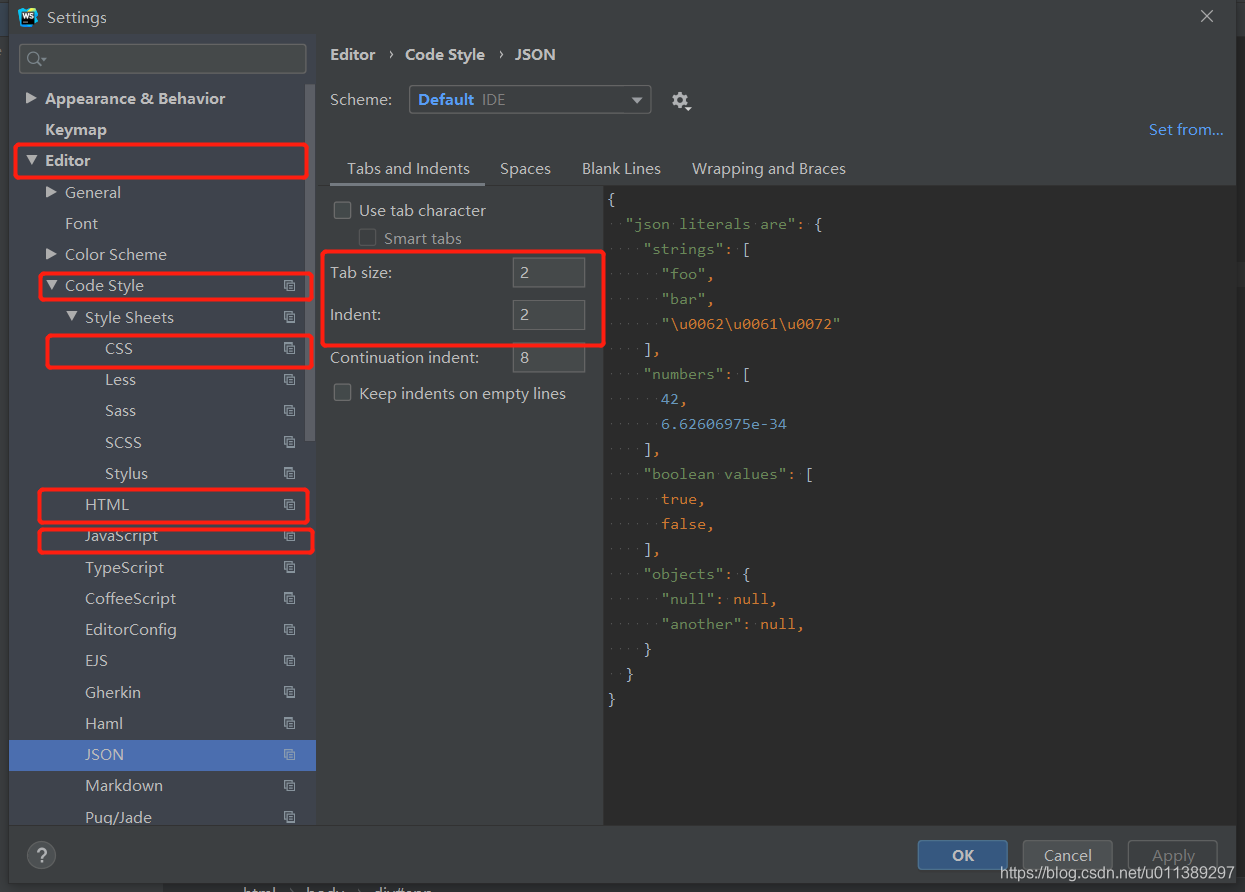
Task: Focus the settings search box
Action: [x=163, y=59]
